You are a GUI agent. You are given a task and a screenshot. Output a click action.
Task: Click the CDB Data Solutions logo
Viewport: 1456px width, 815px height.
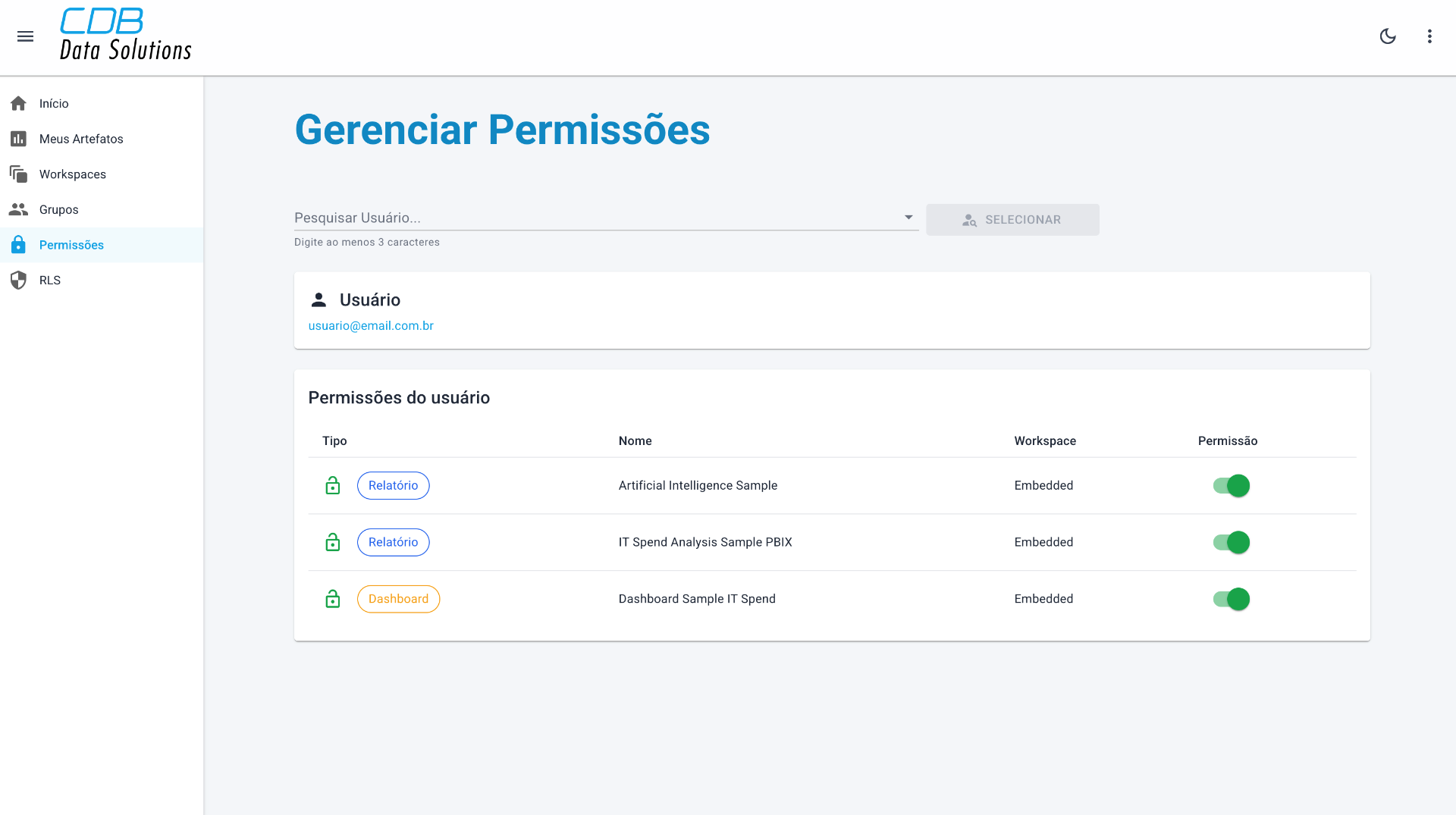[125, 35]
